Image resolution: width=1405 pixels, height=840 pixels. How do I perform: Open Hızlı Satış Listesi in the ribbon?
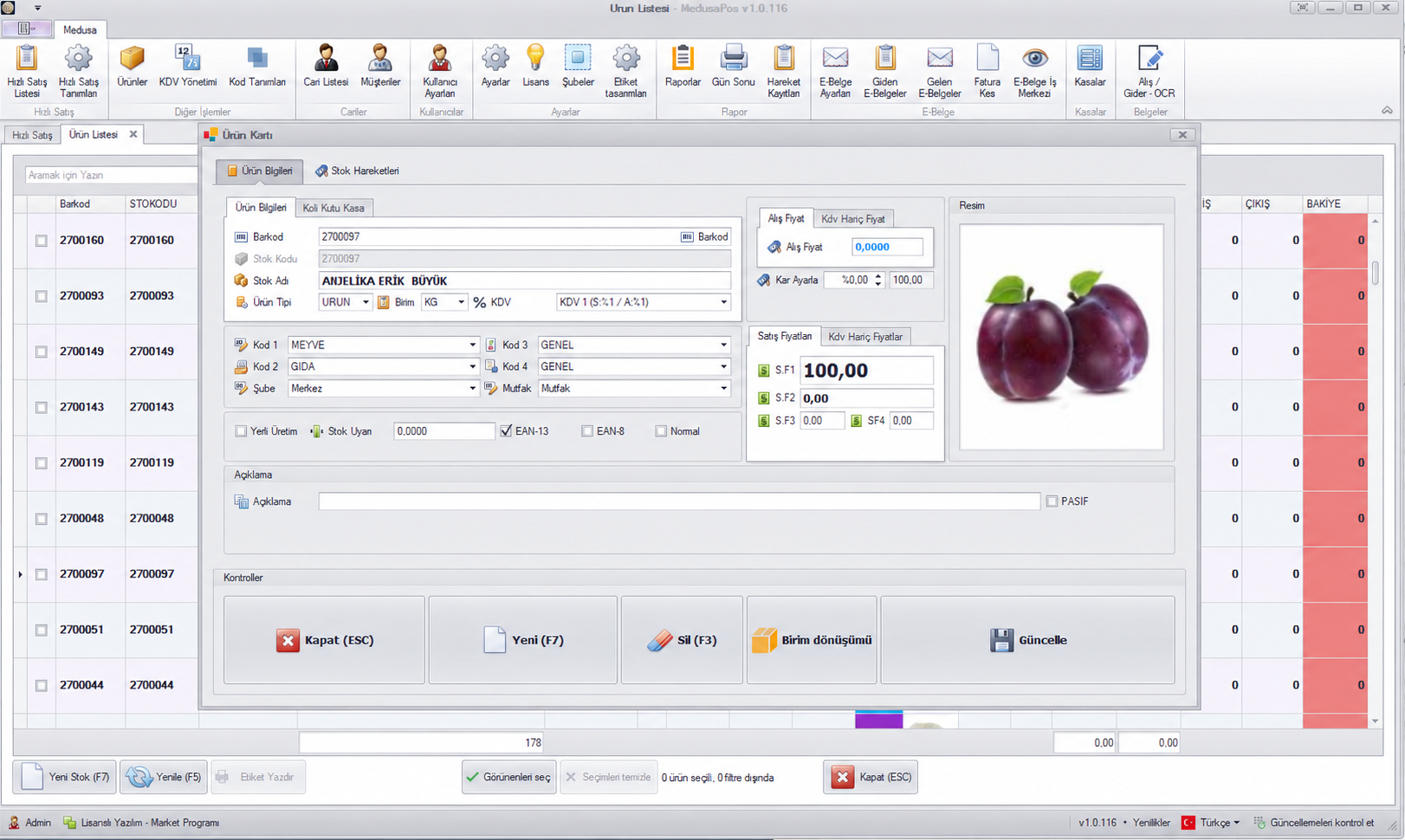(27, 71)
